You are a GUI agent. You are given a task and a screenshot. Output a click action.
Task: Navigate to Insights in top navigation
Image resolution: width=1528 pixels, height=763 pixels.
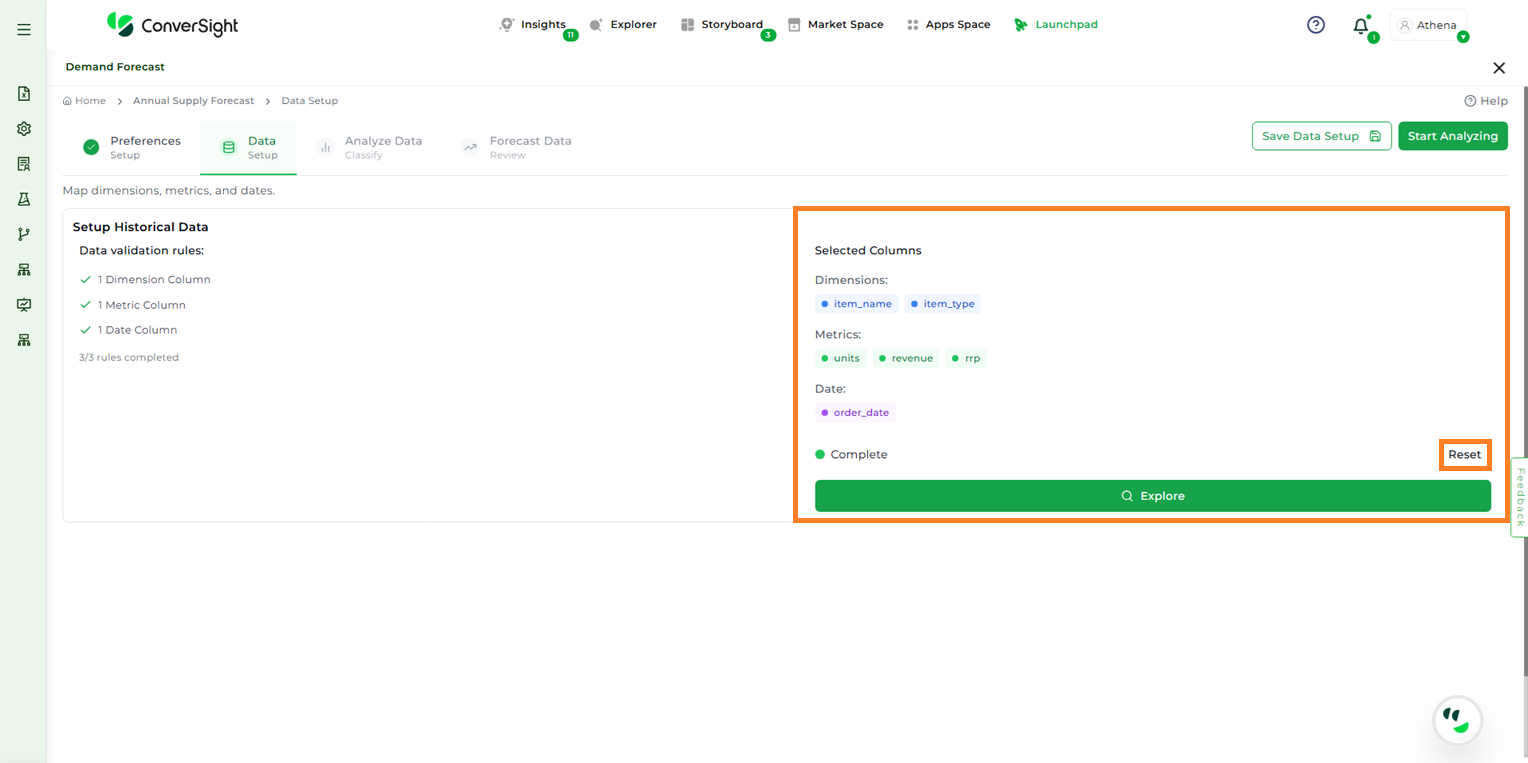click(533, 25)
